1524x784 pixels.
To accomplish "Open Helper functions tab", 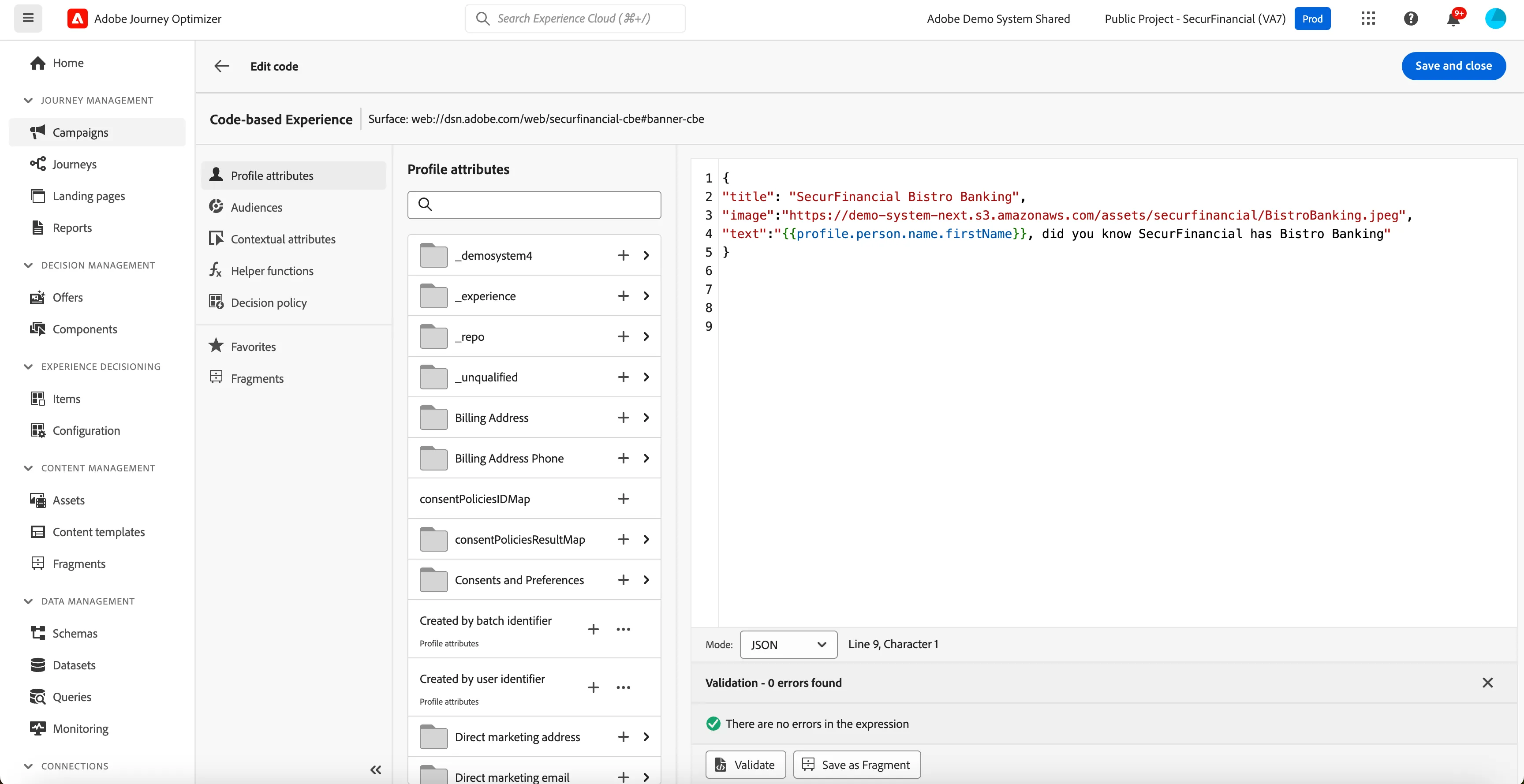I will (293, 270).
